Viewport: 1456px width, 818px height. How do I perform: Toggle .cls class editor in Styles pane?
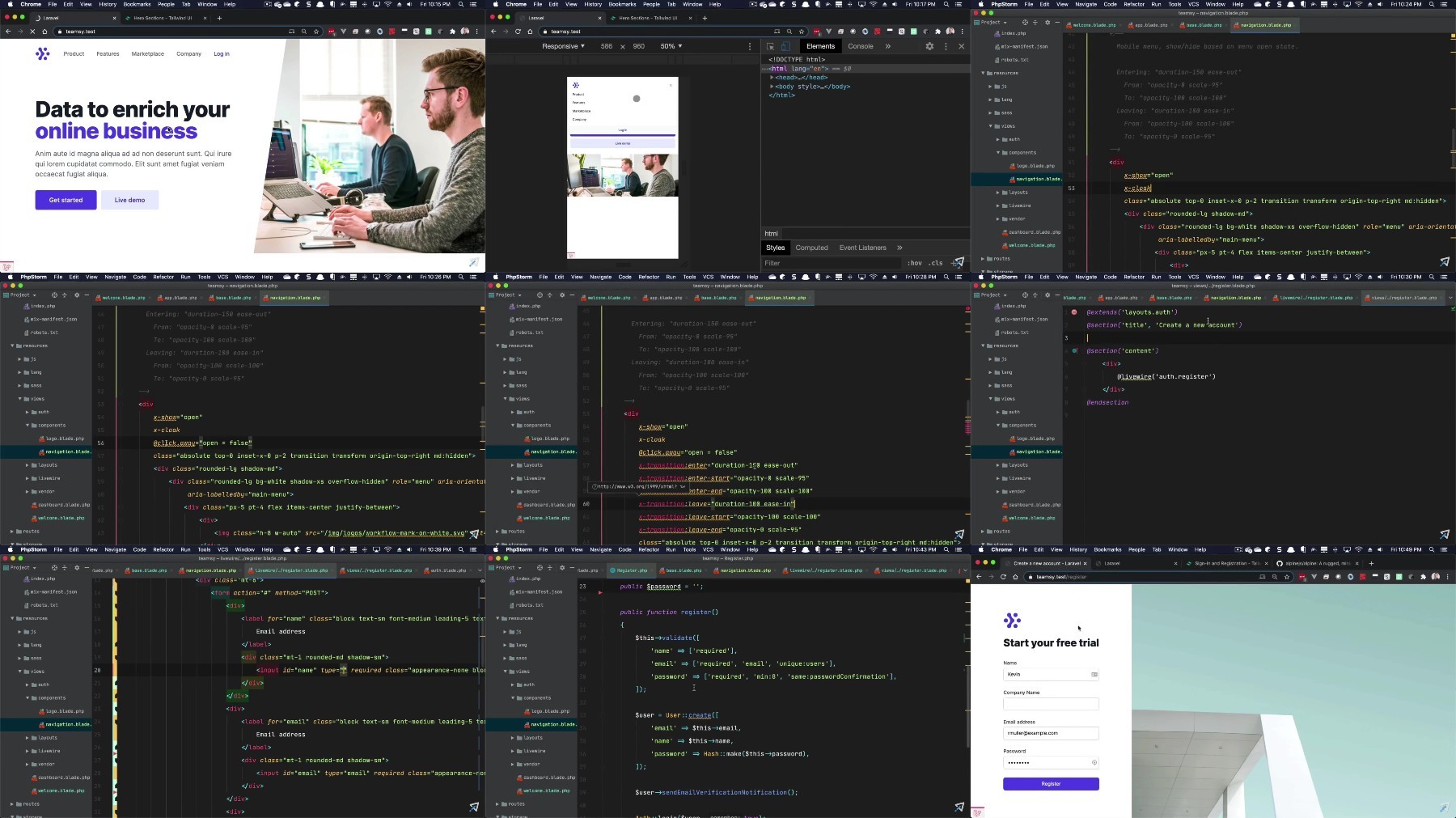click(x=936, y=263)
